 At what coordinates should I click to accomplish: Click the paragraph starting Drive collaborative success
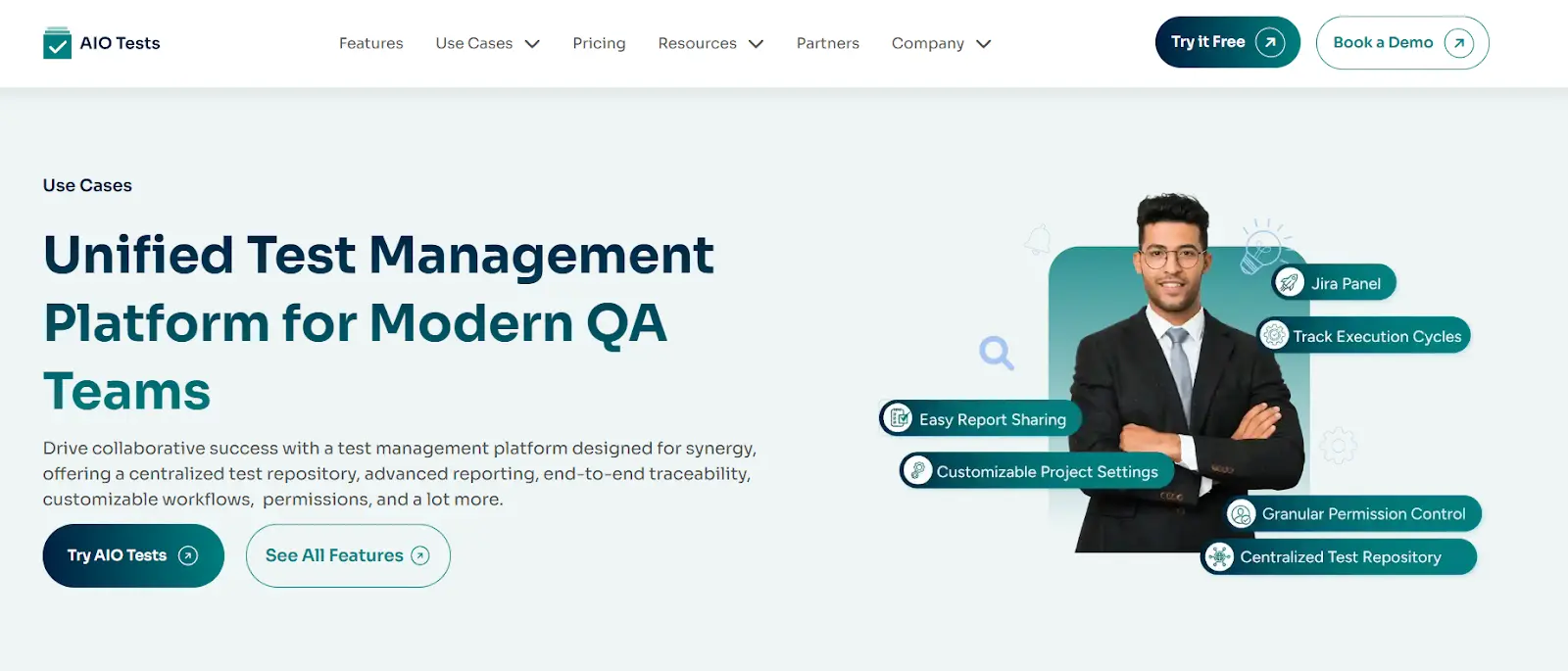point(400,474)
